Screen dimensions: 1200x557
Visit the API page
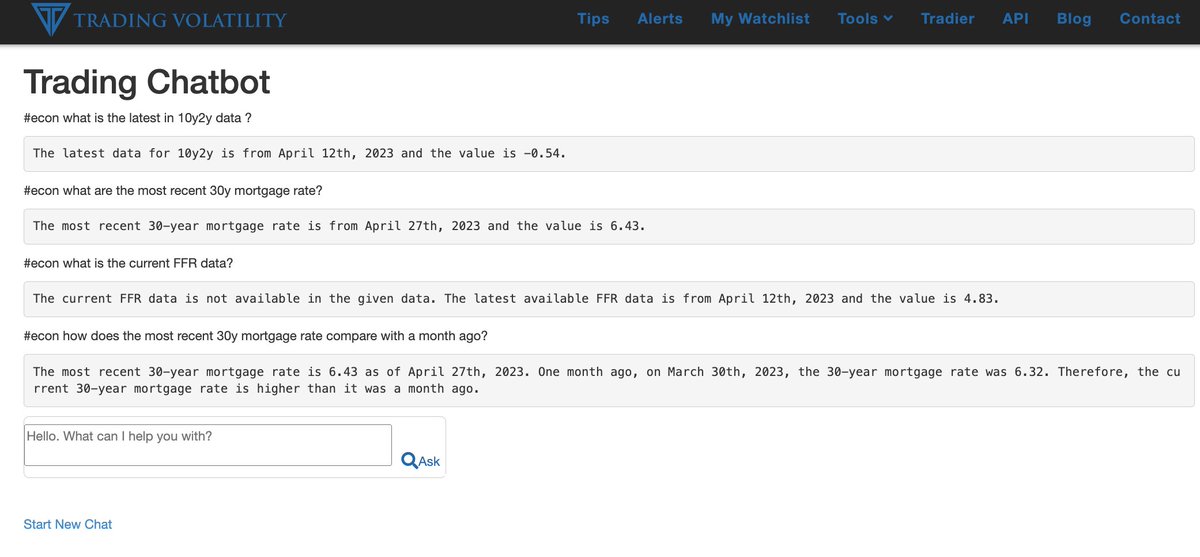pyautogui.click(x=1015, y=19)
